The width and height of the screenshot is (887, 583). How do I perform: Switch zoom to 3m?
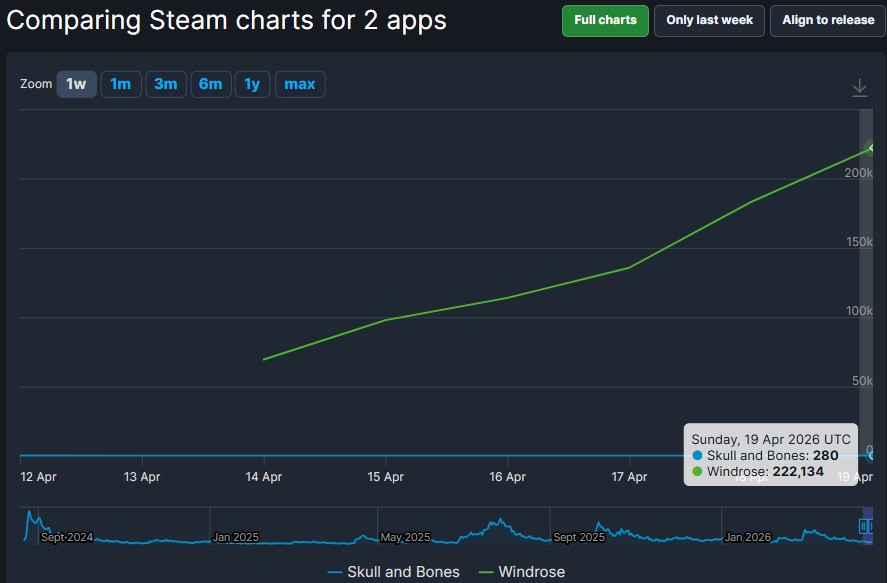tap(165, 84)
